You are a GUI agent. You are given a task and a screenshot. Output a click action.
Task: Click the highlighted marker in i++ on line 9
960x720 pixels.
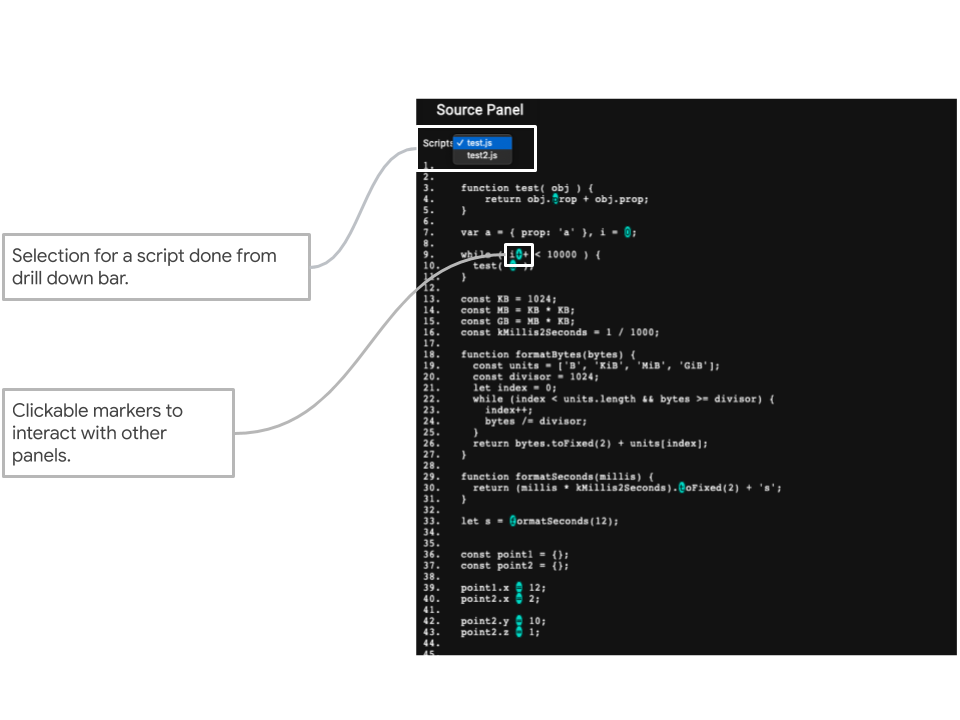pyautogui.click(x=520, y=255)
